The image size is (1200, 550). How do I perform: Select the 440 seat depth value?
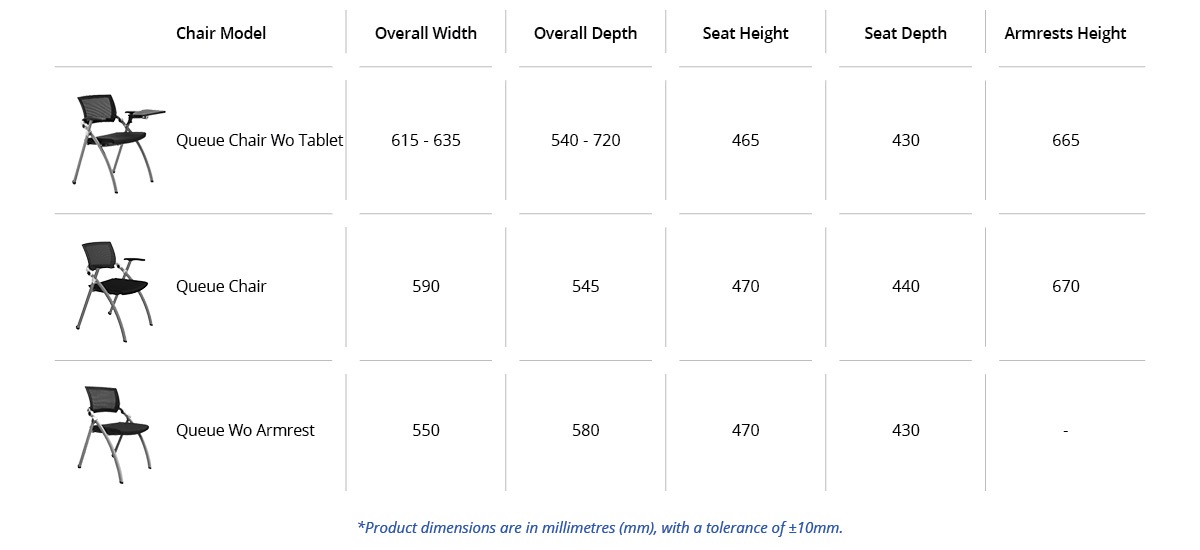coord(906,286)
